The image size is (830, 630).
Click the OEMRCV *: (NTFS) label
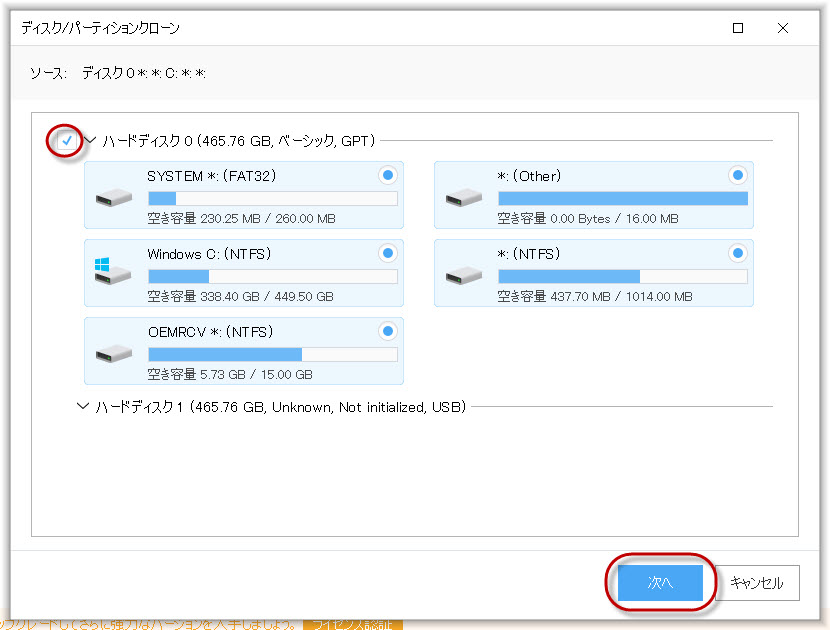click(x=210, y=332)
